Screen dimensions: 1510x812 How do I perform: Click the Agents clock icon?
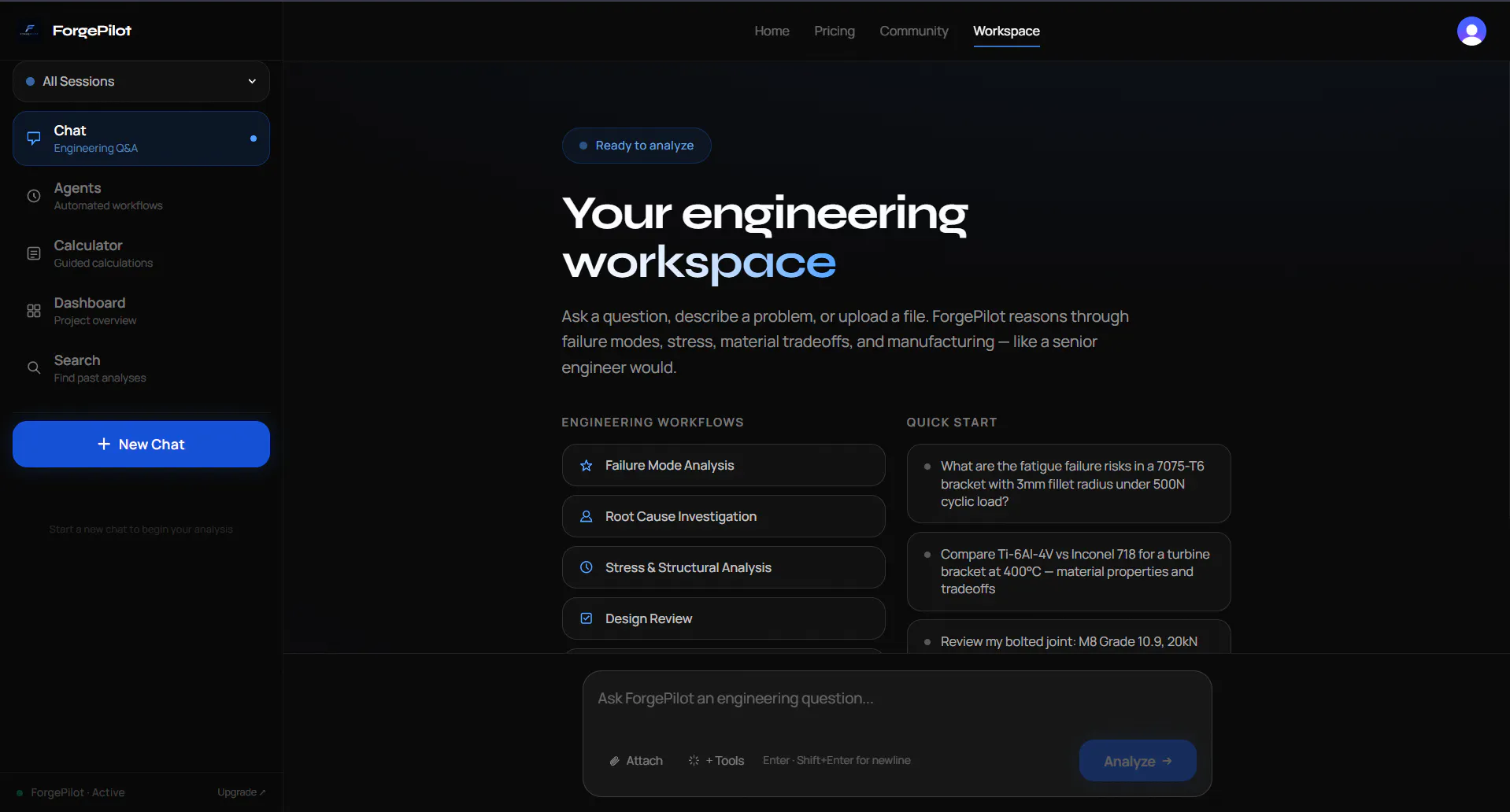pyautogui.click(x=34, y=196)
